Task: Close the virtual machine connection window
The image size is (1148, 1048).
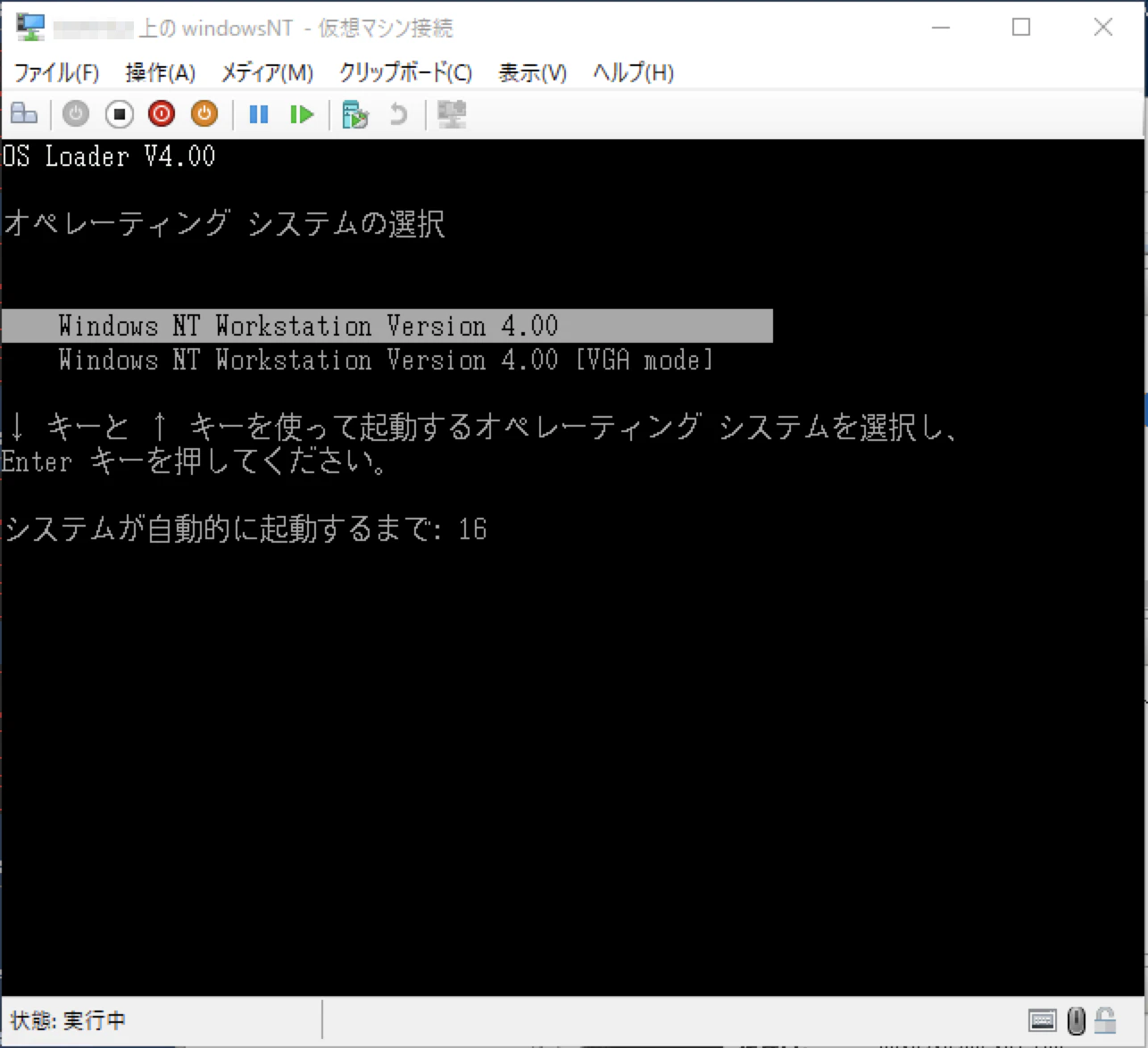Action: (1103, 28)
